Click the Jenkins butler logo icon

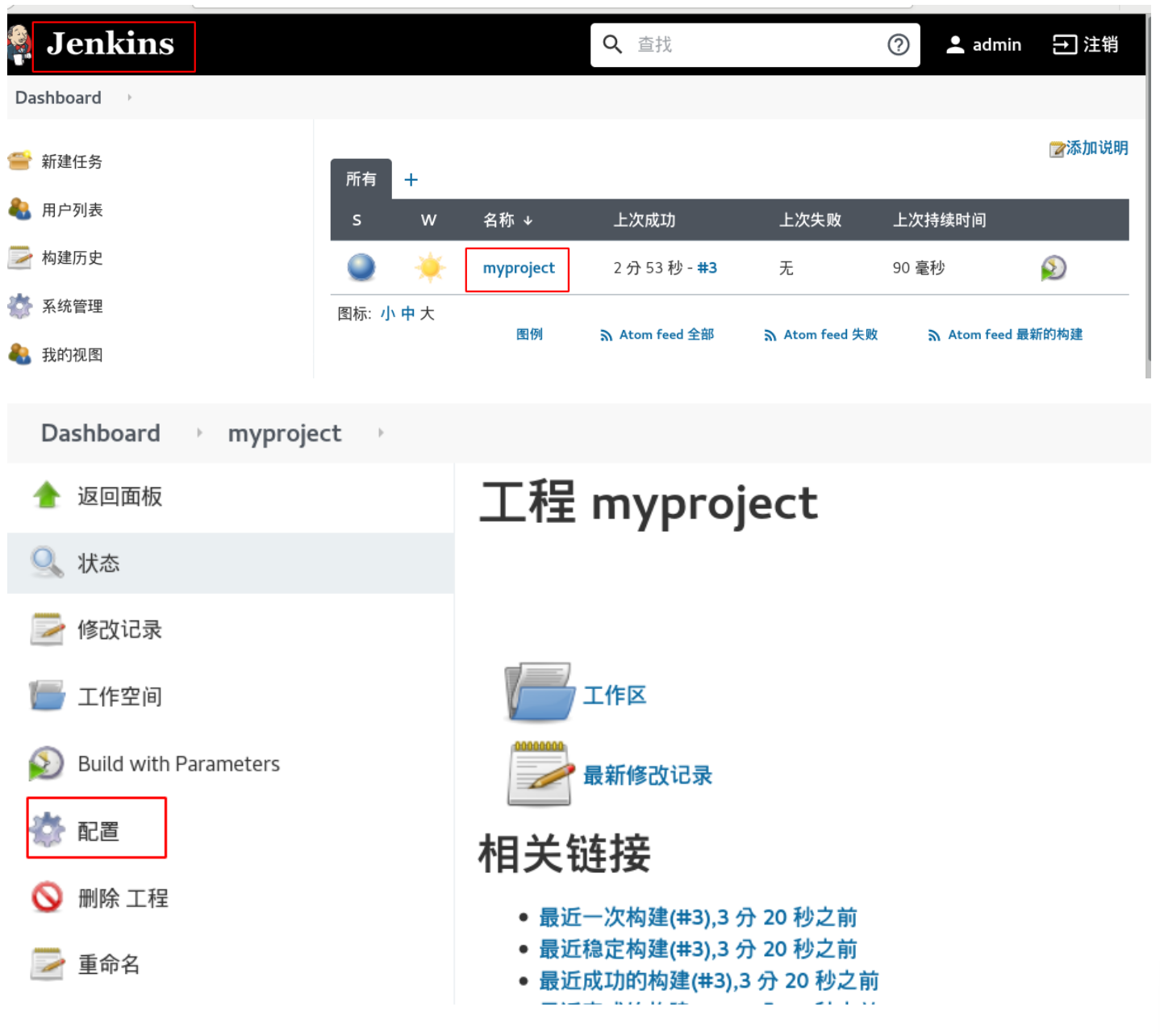(19, 44)
